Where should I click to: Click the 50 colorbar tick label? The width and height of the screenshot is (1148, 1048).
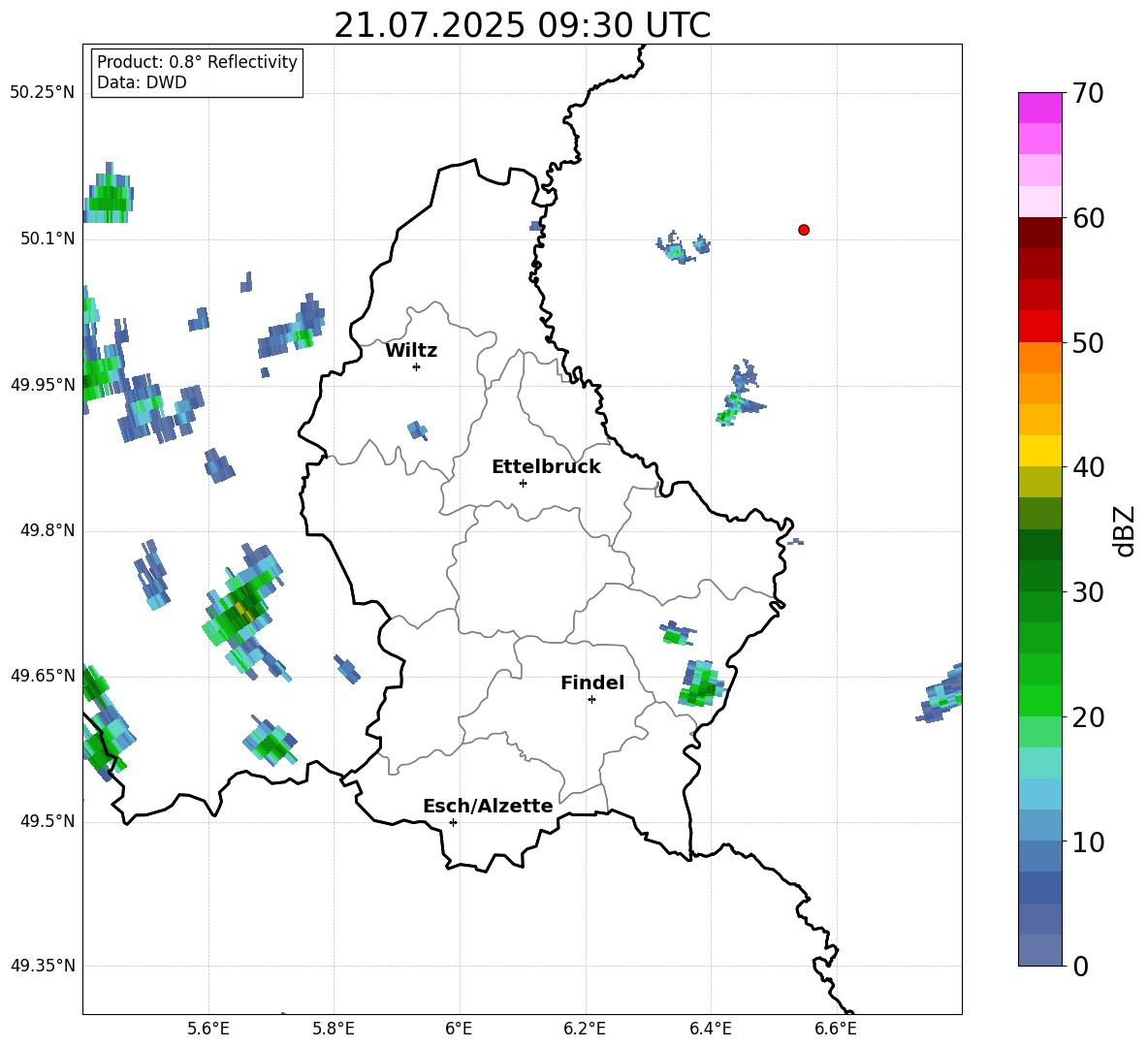(1088, 342)
